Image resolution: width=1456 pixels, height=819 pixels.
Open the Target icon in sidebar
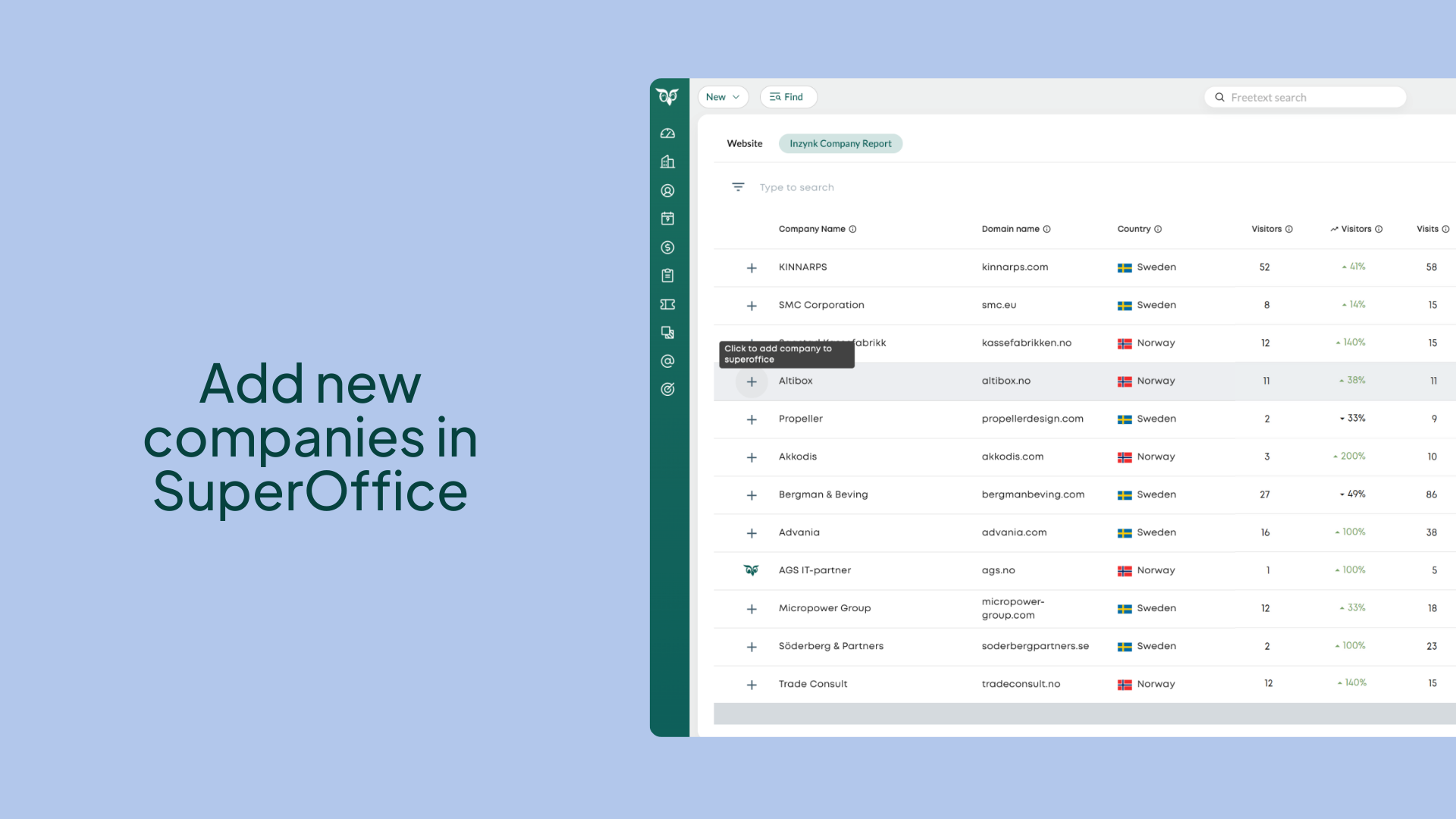pos(667,389)
